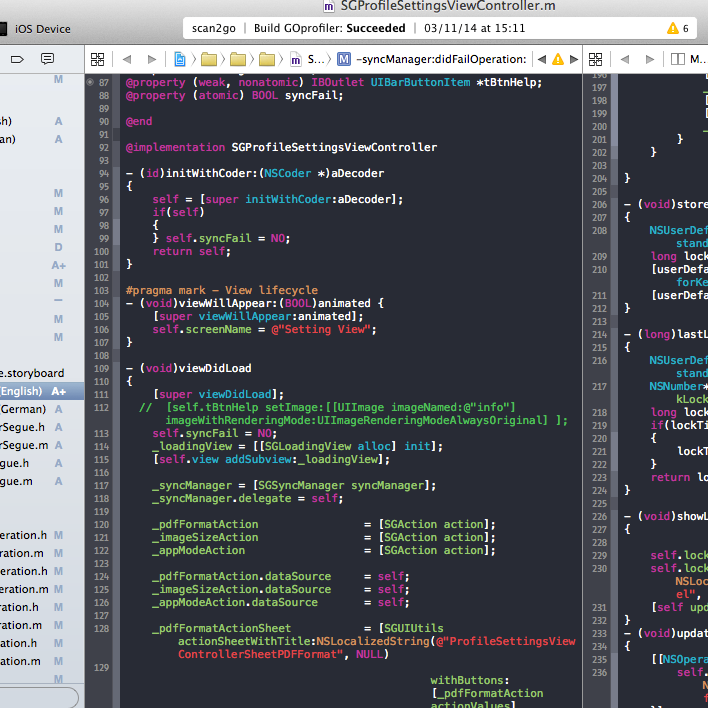Viewport: 708px width, 708px height.
Task: Click the assistant editor split-pane mode icon
Action: coord(678,59)
